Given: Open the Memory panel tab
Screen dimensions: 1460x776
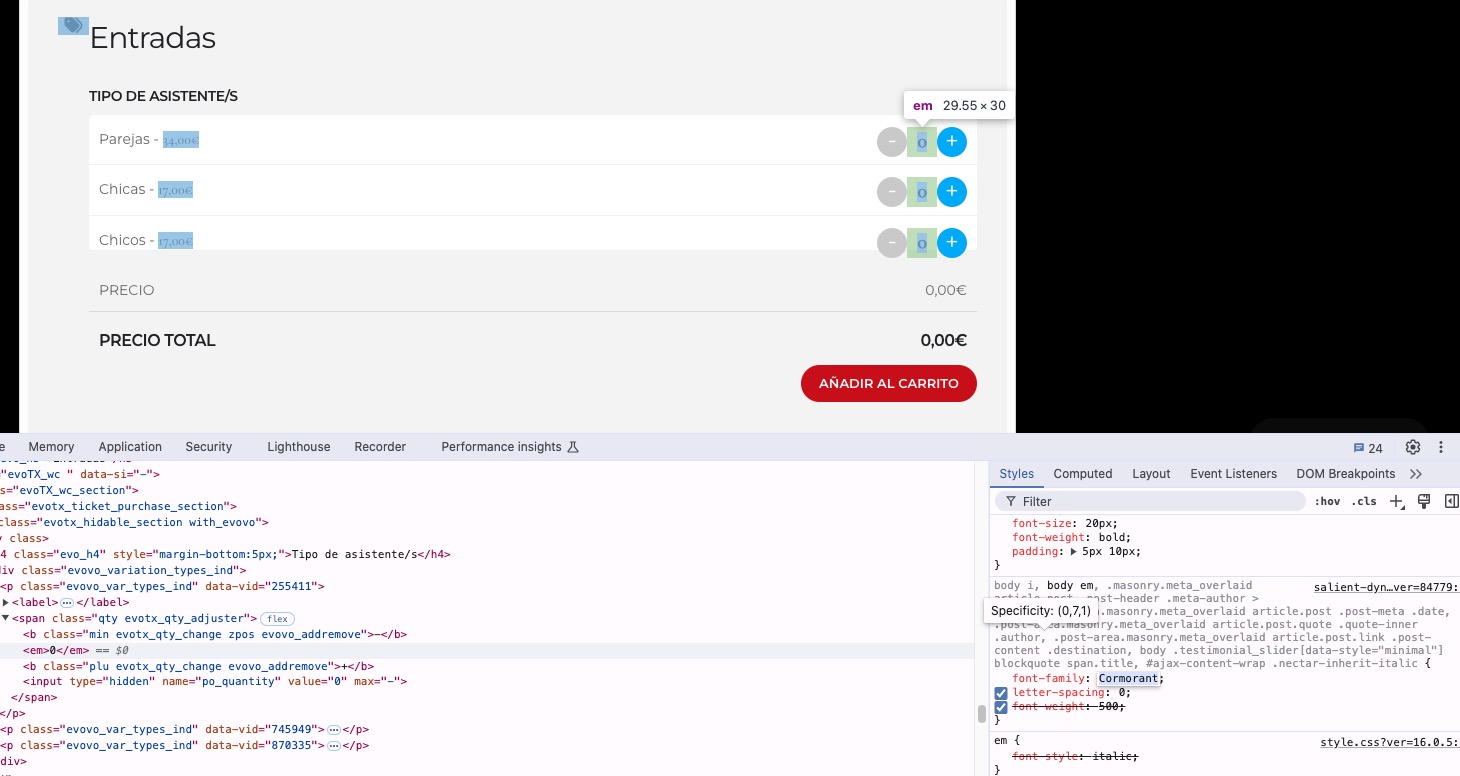Looking at the screenshot, I should click(x=51, y=447).
